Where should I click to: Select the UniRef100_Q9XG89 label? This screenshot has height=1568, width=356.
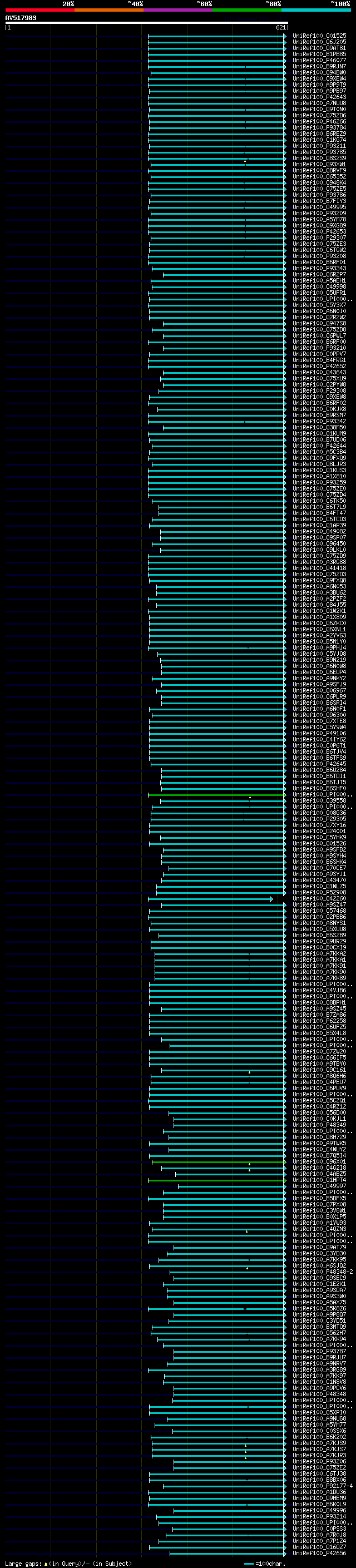(319, 225)
